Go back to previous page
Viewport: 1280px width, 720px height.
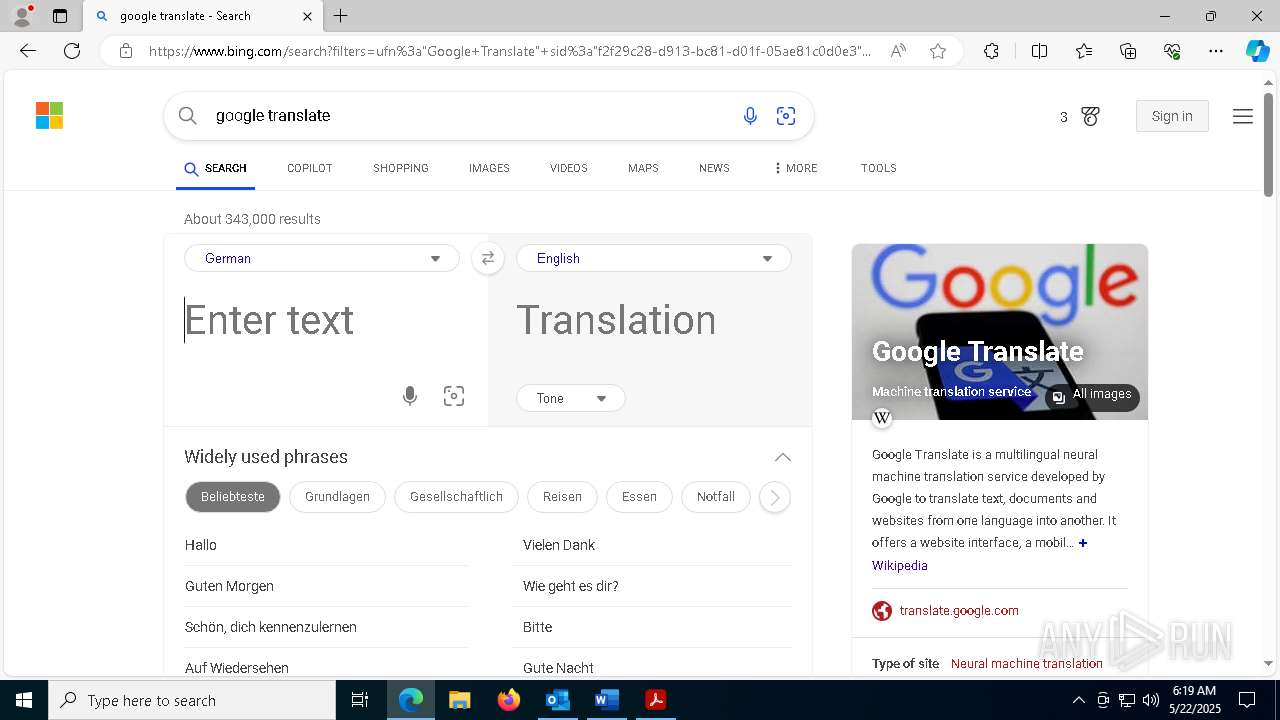tap(28, 51)
